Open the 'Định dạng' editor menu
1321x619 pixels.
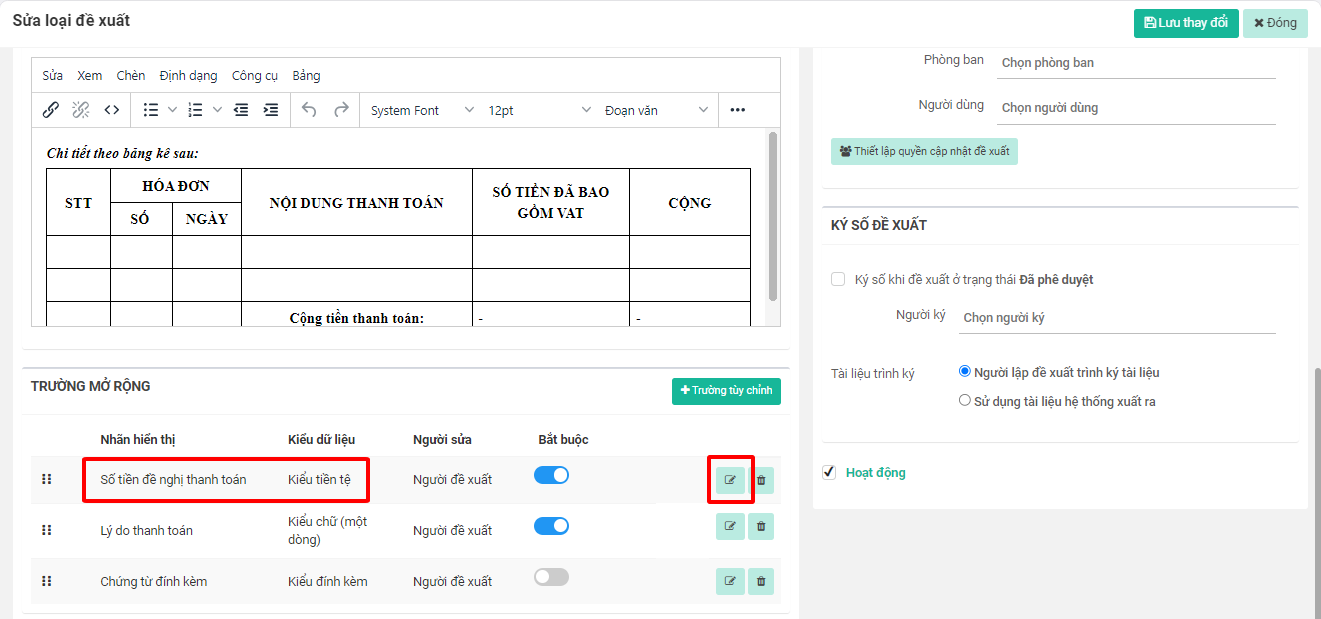188,75
